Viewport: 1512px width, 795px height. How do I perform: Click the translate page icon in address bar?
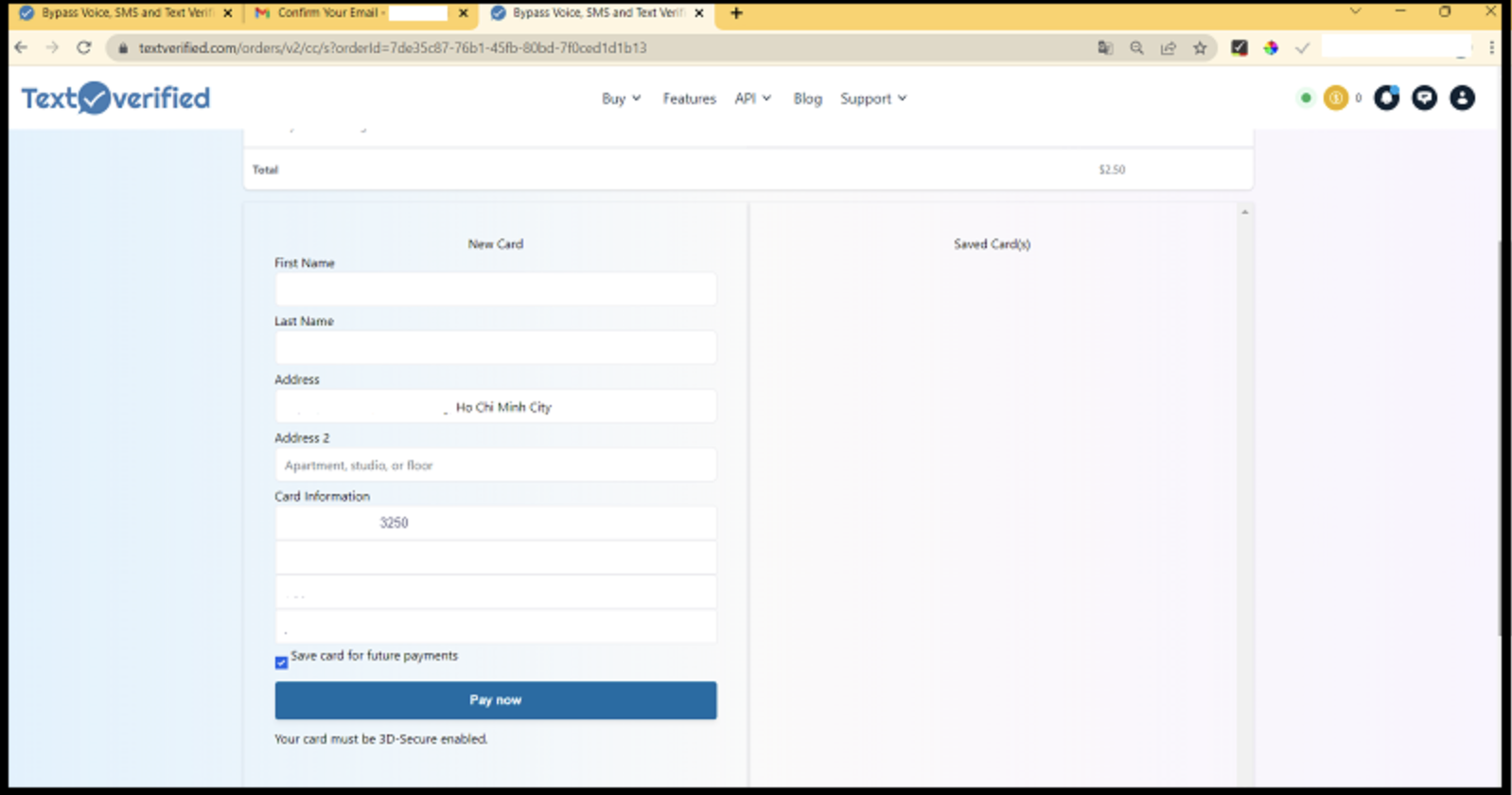click(1104, 48)
